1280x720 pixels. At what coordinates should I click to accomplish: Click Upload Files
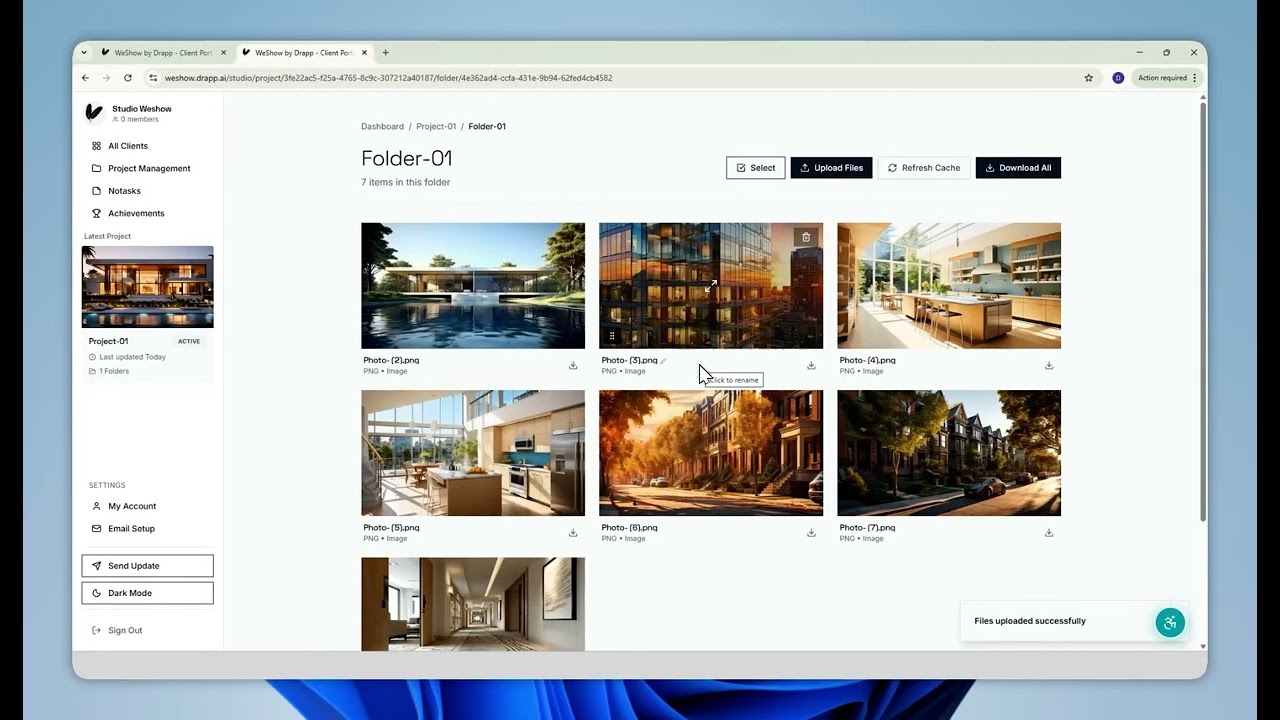point(831,168)
